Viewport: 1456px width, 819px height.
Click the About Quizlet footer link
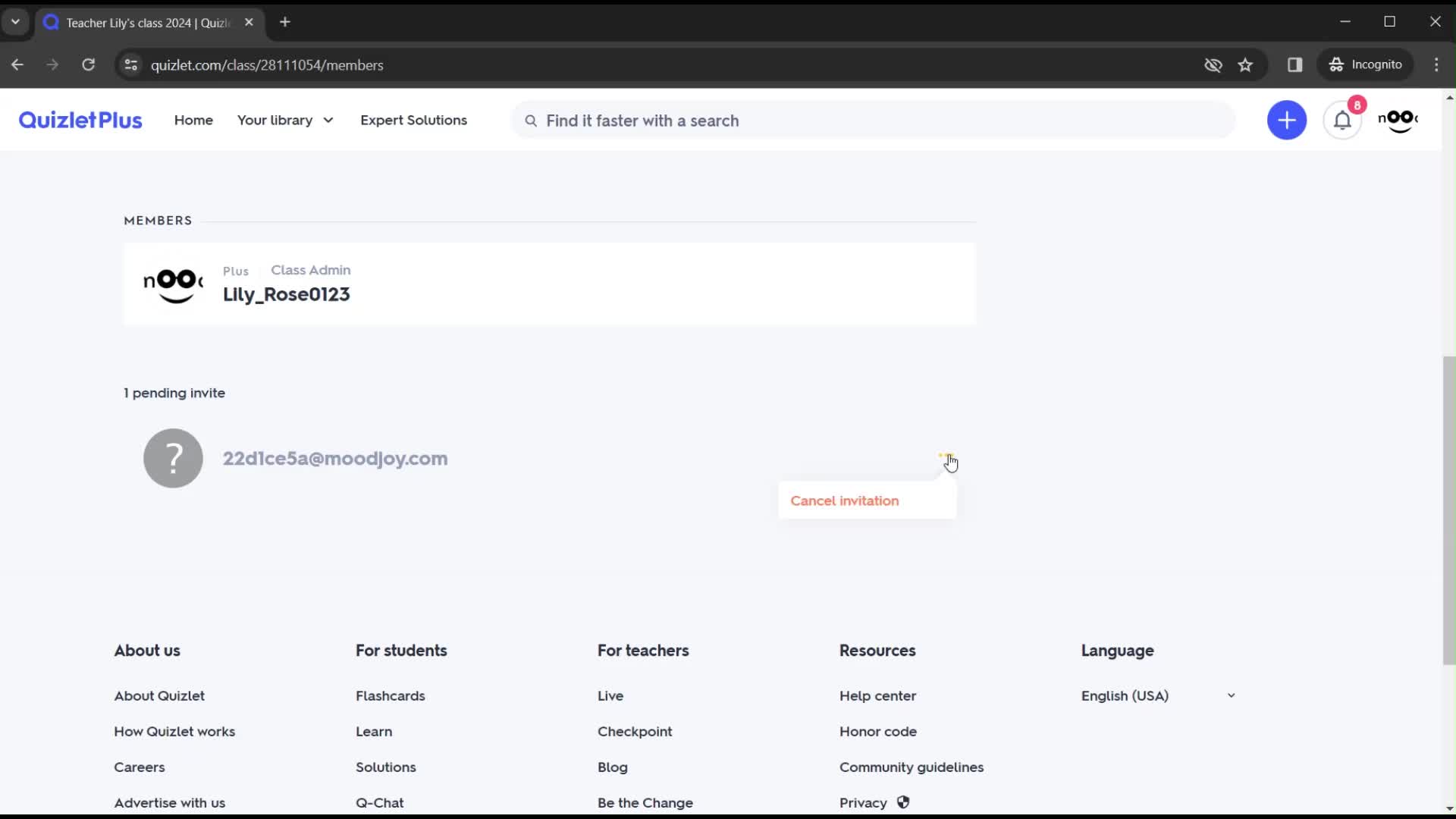(159, 695)
